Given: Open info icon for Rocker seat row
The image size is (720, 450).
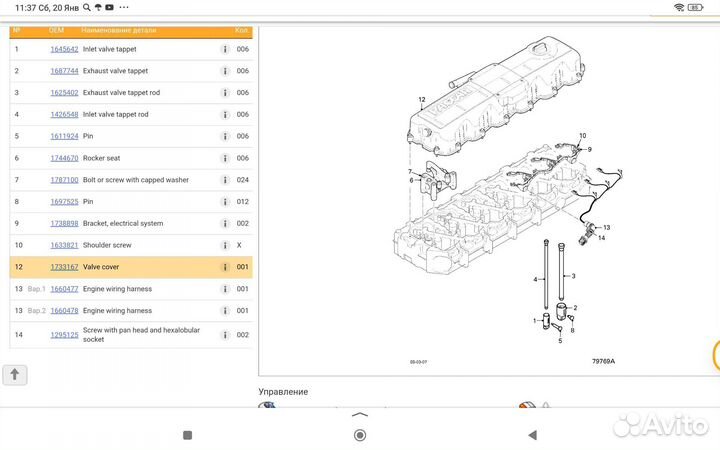Looking at the screenshot, I should click(225, 158).
